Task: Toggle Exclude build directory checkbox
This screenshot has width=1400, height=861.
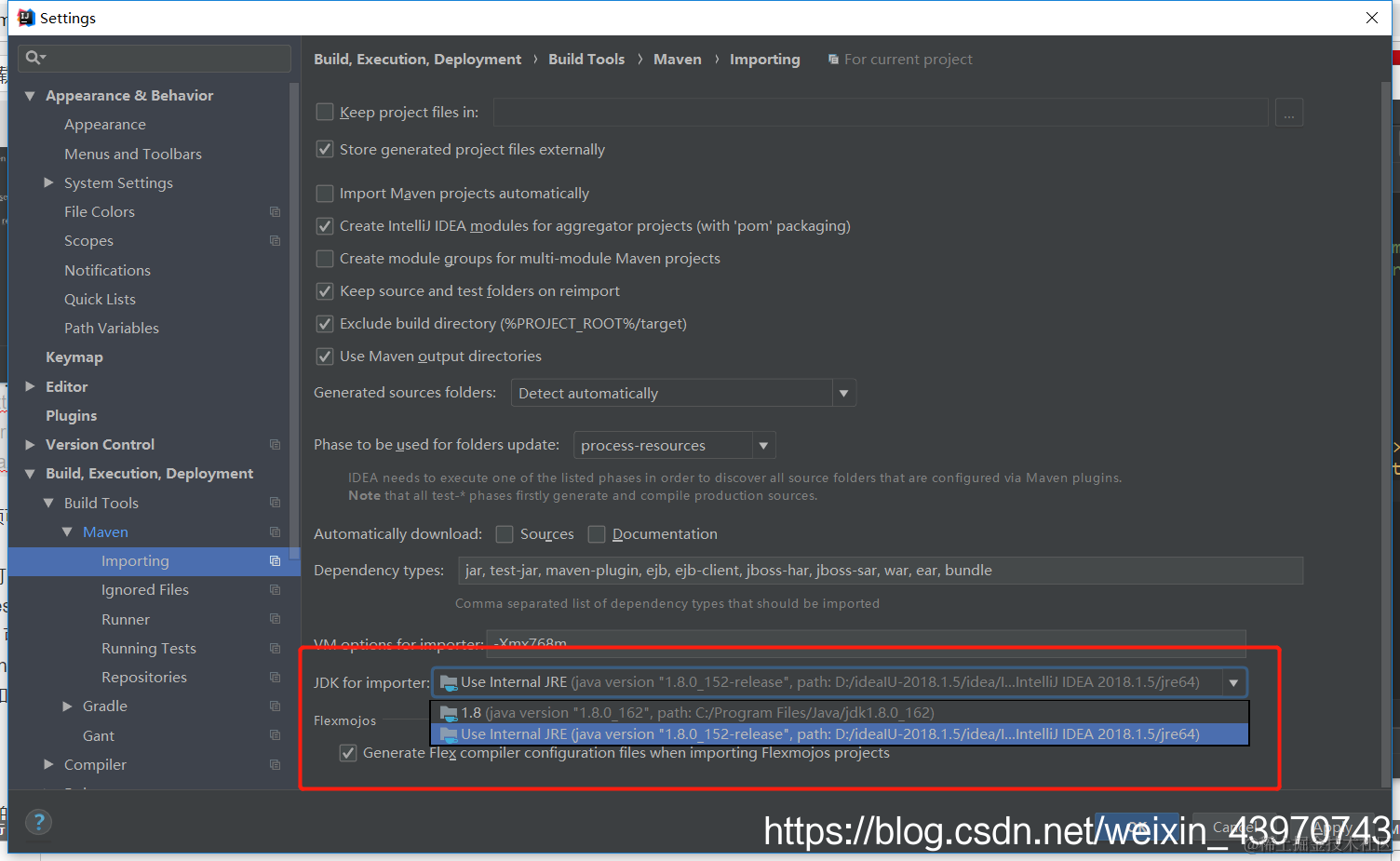Action: click(x=325, y=323)
